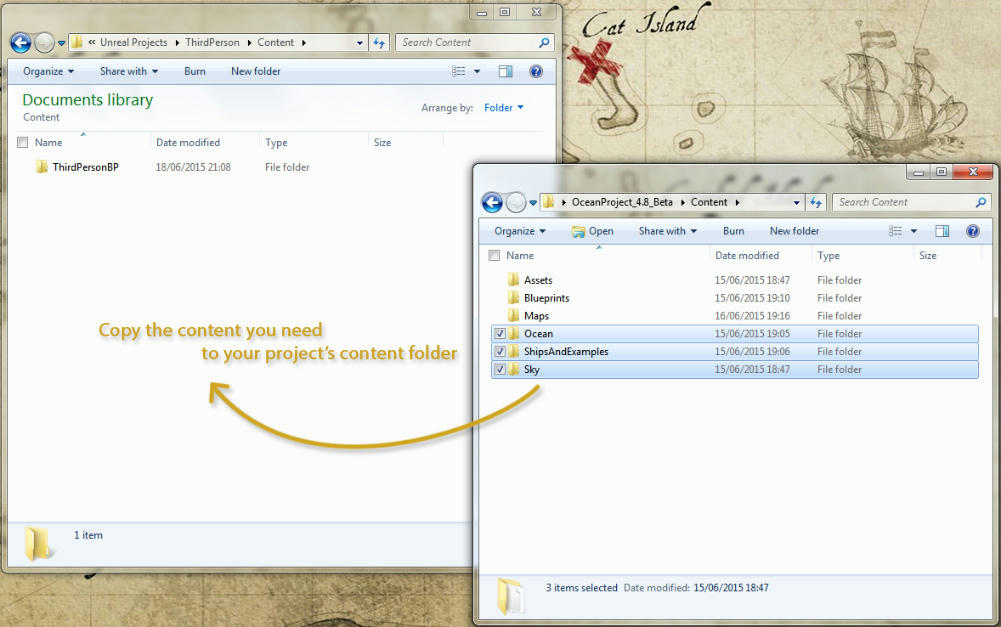The height and width of the screenshot is (627, 1001).
Task: Uncheck the Sky folder checkbox
Action: click(499, 370)
